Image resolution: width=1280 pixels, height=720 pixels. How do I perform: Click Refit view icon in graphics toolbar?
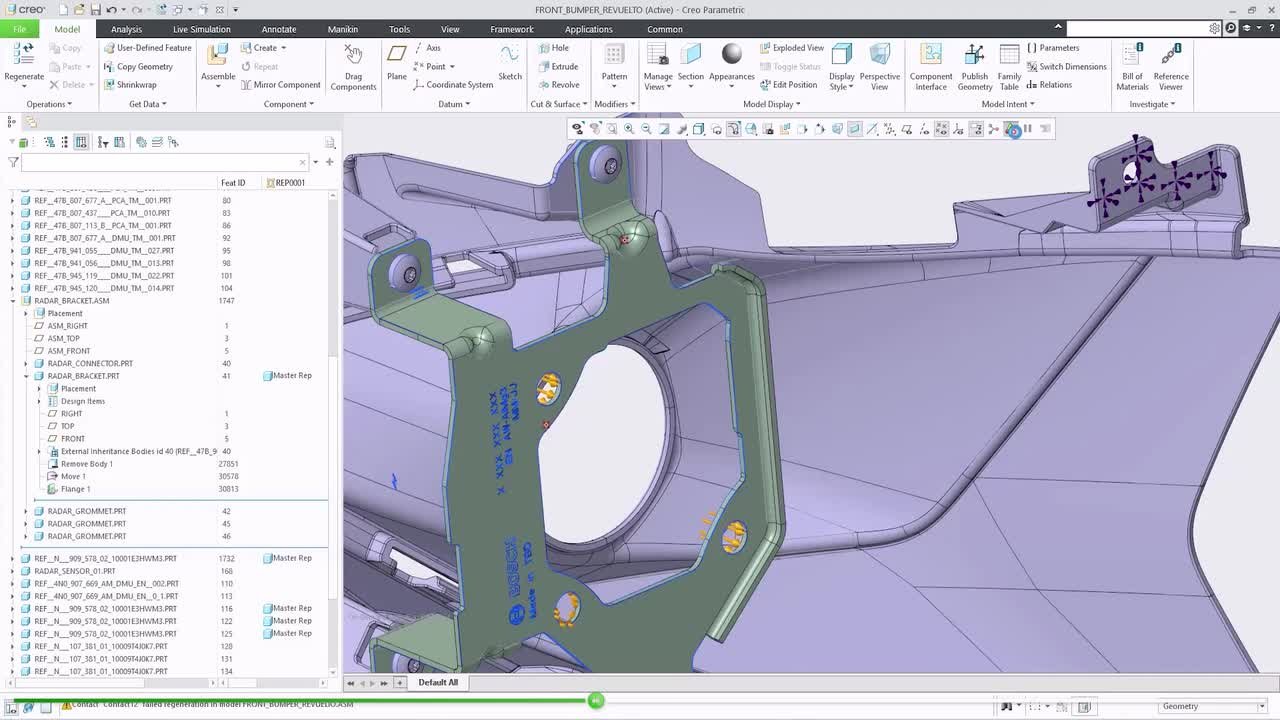(611, 129)
